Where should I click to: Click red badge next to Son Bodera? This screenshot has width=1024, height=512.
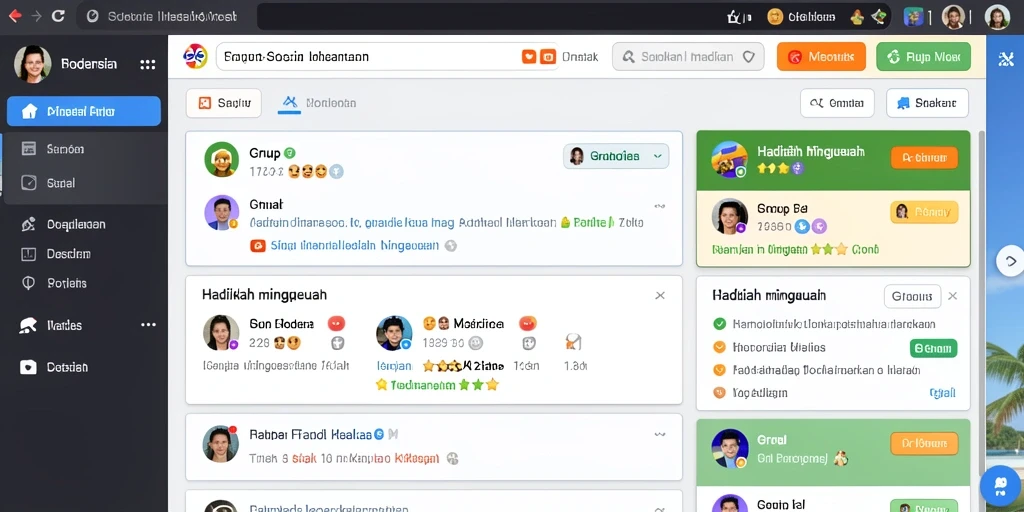coord(336,323)
